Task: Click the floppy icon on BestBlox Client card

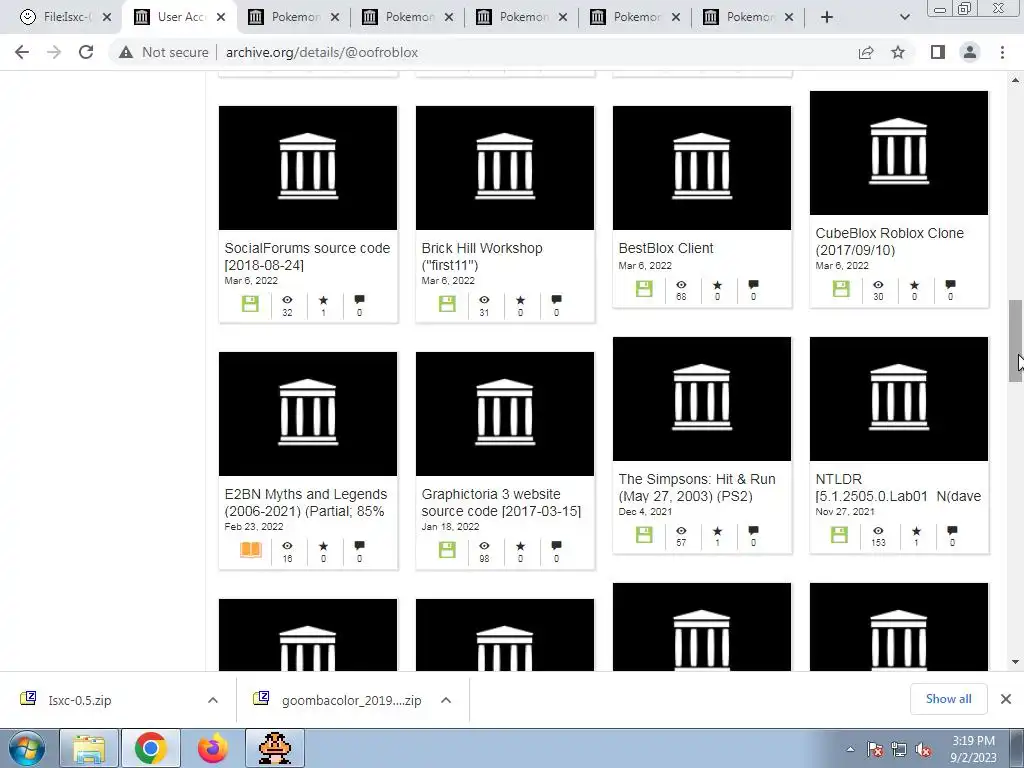Action: point(644,289)
